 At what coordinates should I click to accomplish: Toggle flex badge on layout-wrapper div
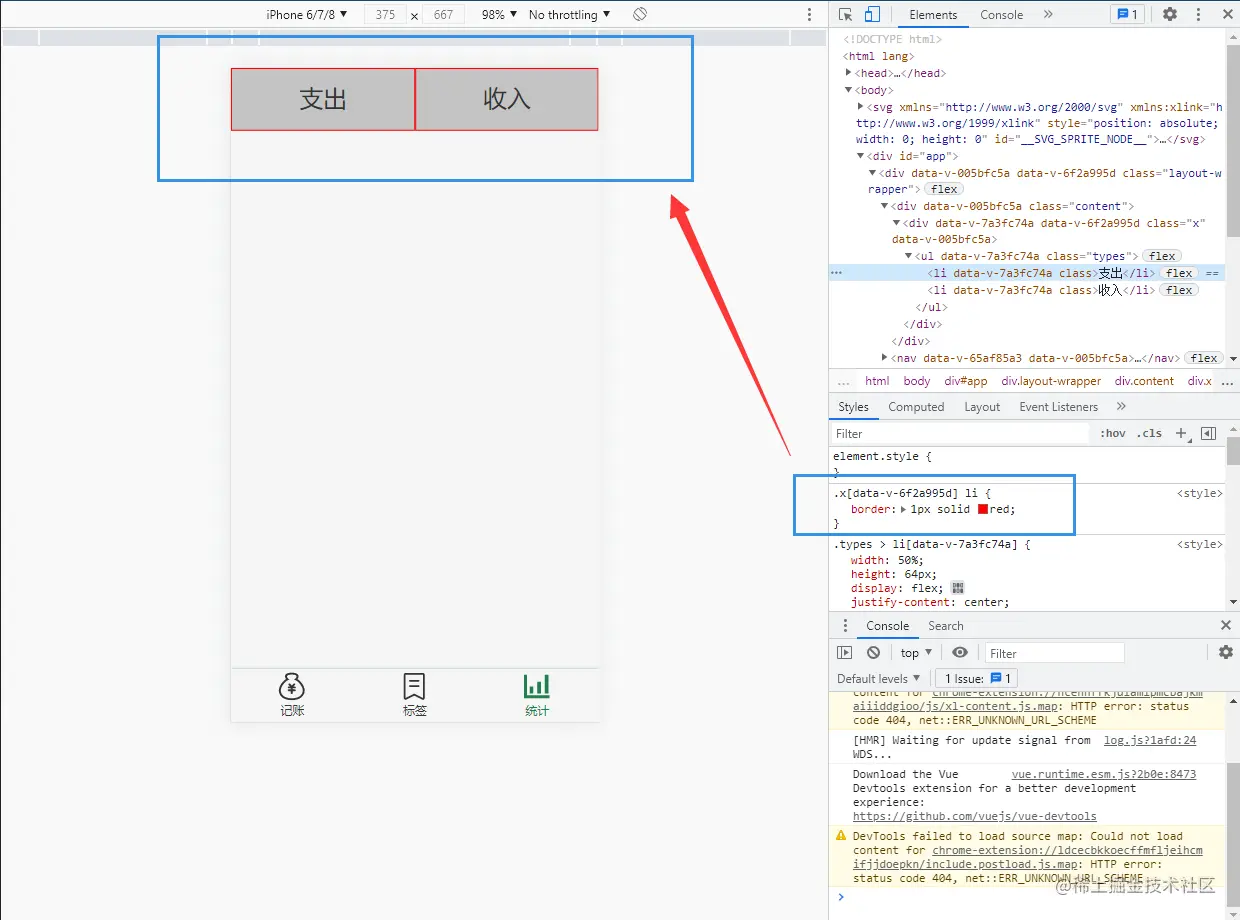[x=943, y=189]
